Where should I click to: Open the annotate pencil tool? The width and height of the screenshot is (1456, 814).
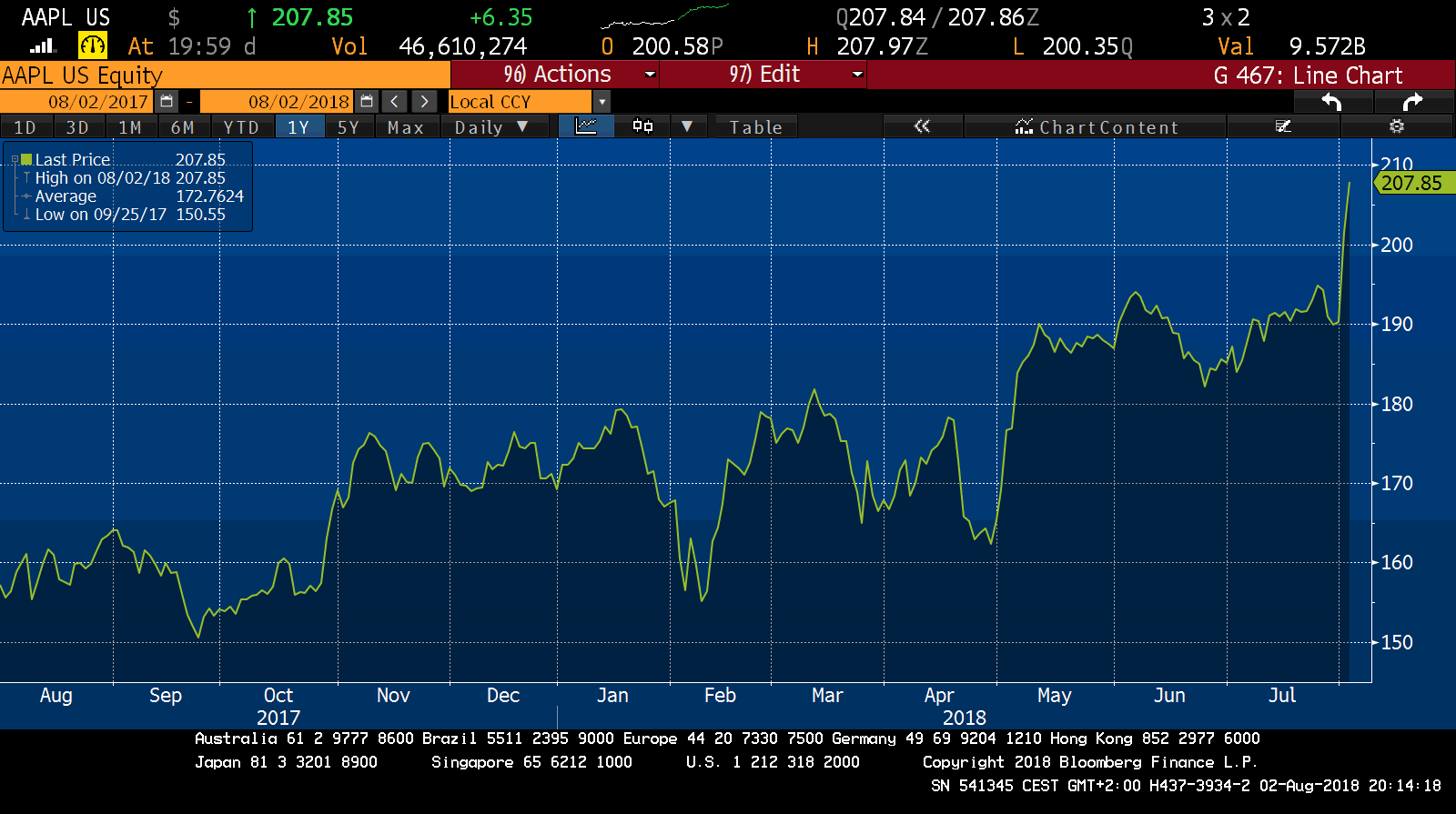point(1283,126)
